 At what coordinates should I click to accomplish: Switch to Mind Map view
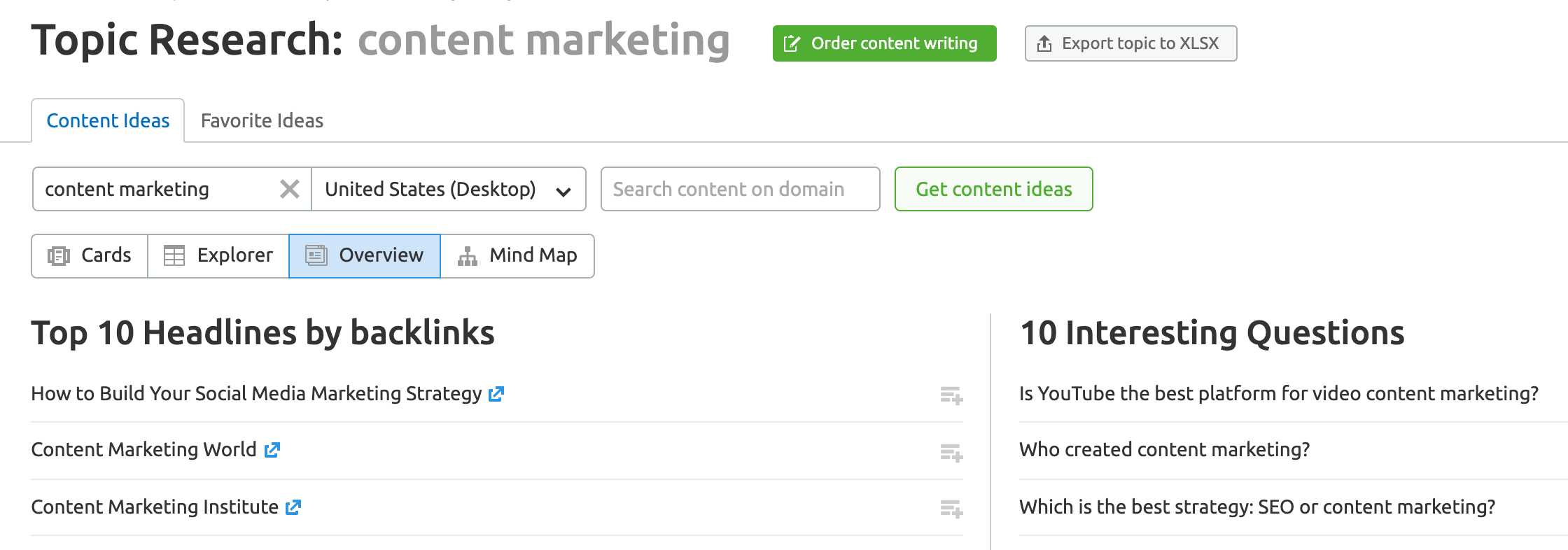pos(517,255)
